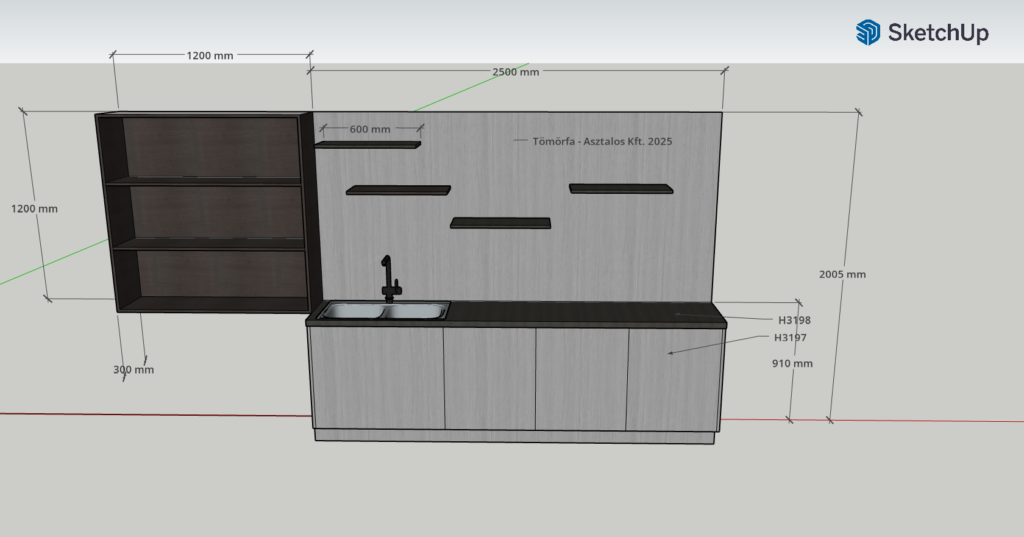Select the black kitchen faucet
The height and width of the screenshot is (537, 1024).
point(388,279)
